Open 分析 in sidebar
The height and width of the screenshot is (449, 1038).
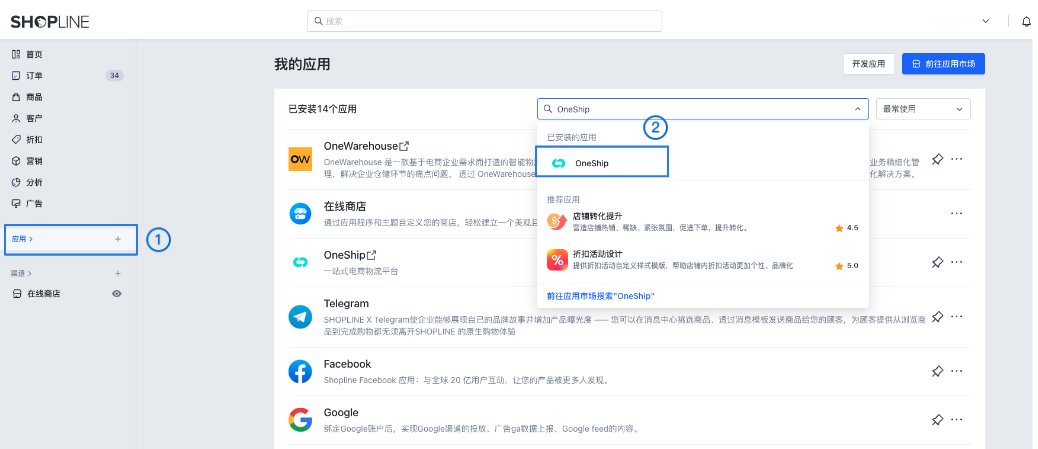(34, 182)
